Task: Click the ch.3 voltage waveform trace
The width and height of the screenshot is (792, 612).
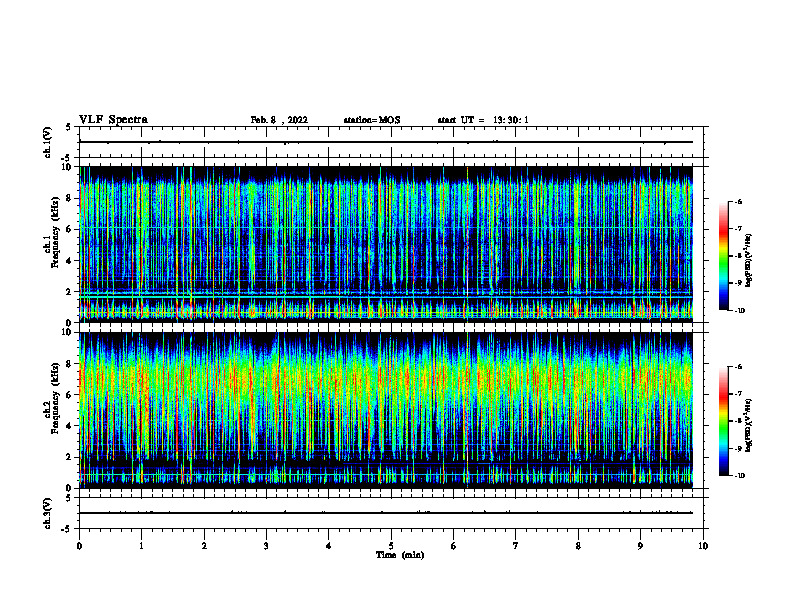Action: [x=386, y=513]
